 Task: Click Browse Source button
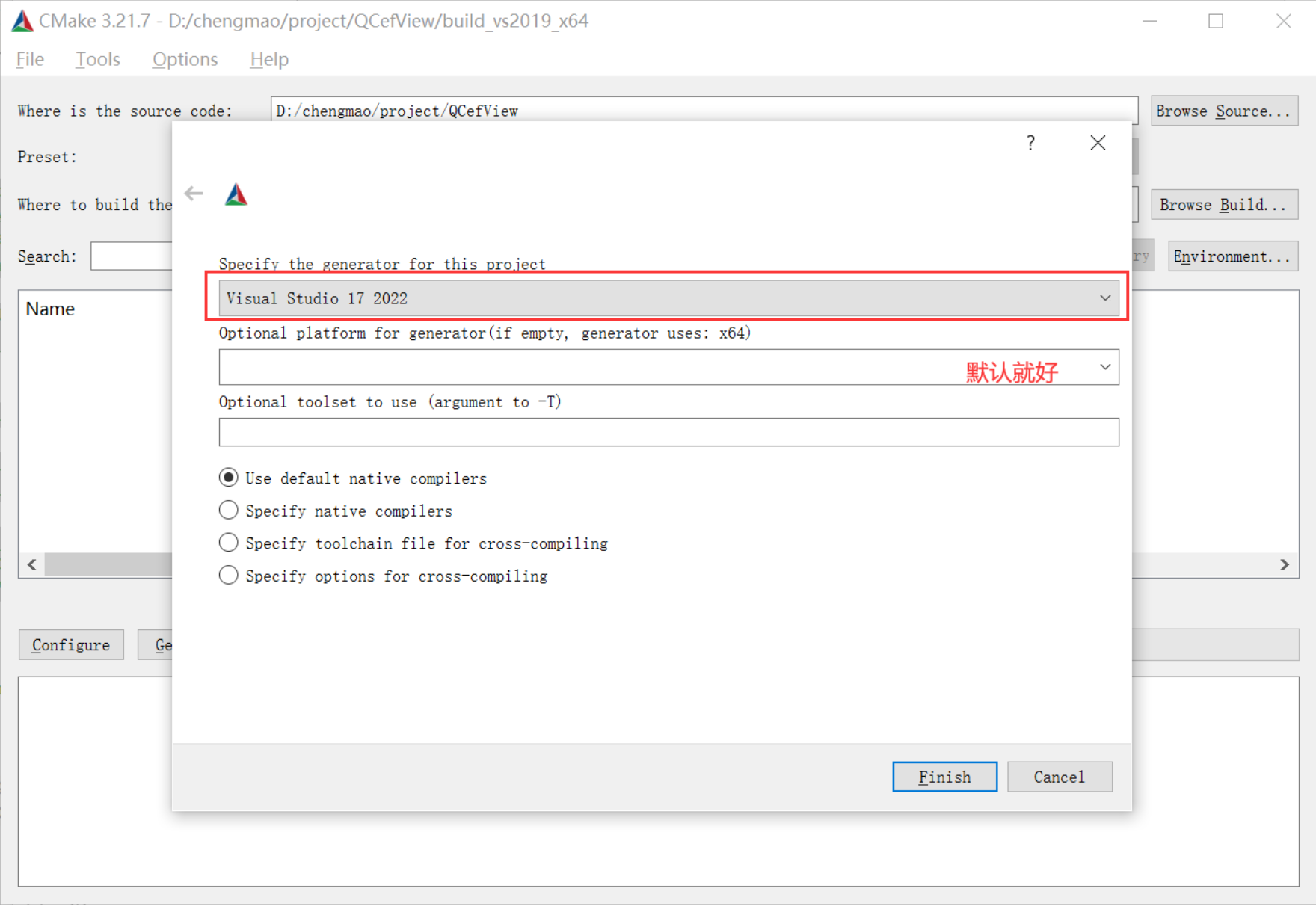point(1224,111)
